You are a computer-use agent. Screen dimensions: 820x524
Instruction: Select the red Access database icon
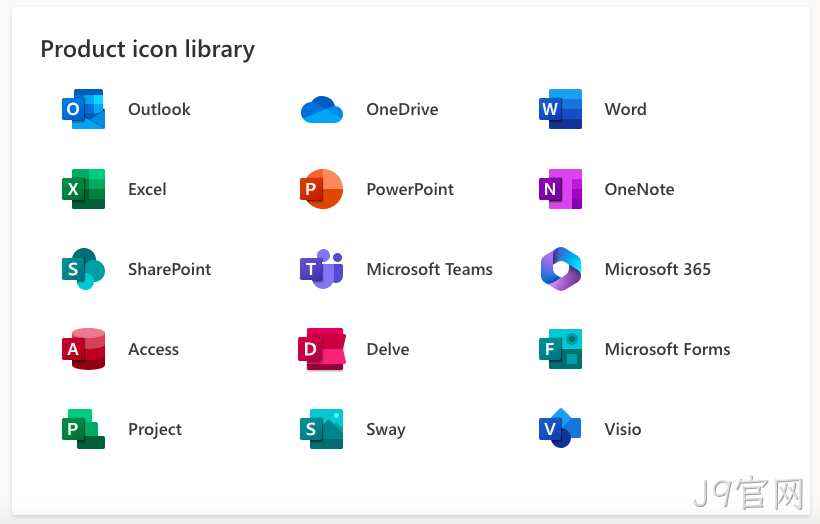click(x=83, y=349)
